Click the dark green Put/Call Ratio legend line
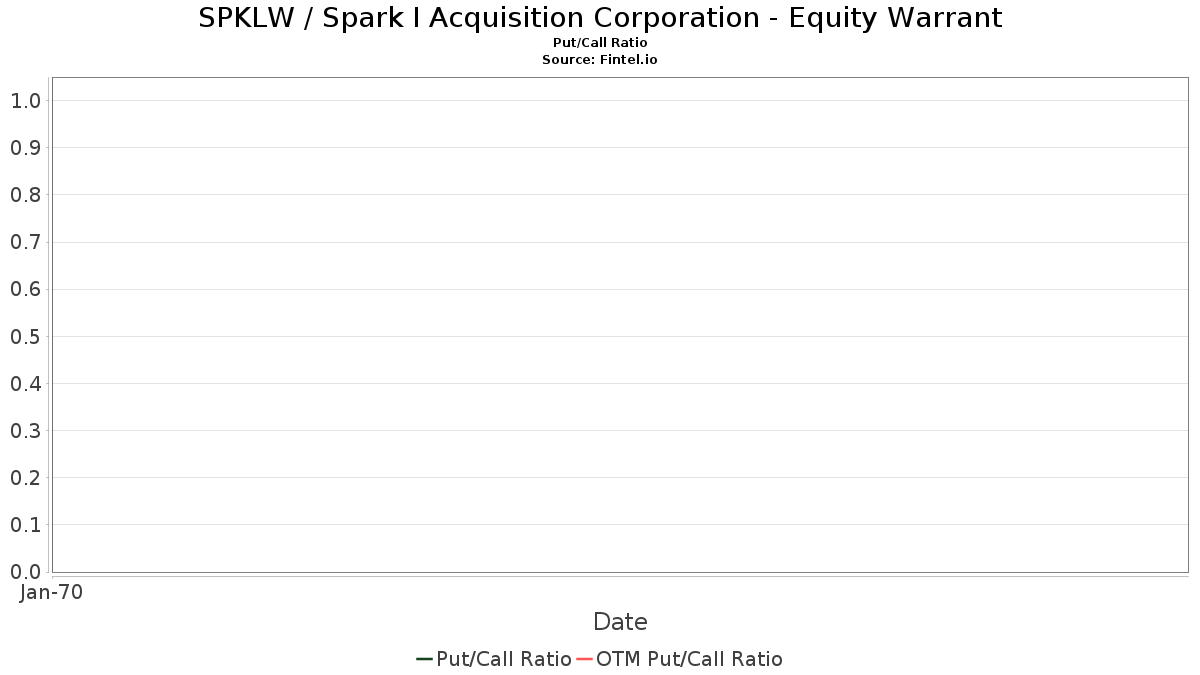This screenshot has height=675, width=1200. coord(424,659)
